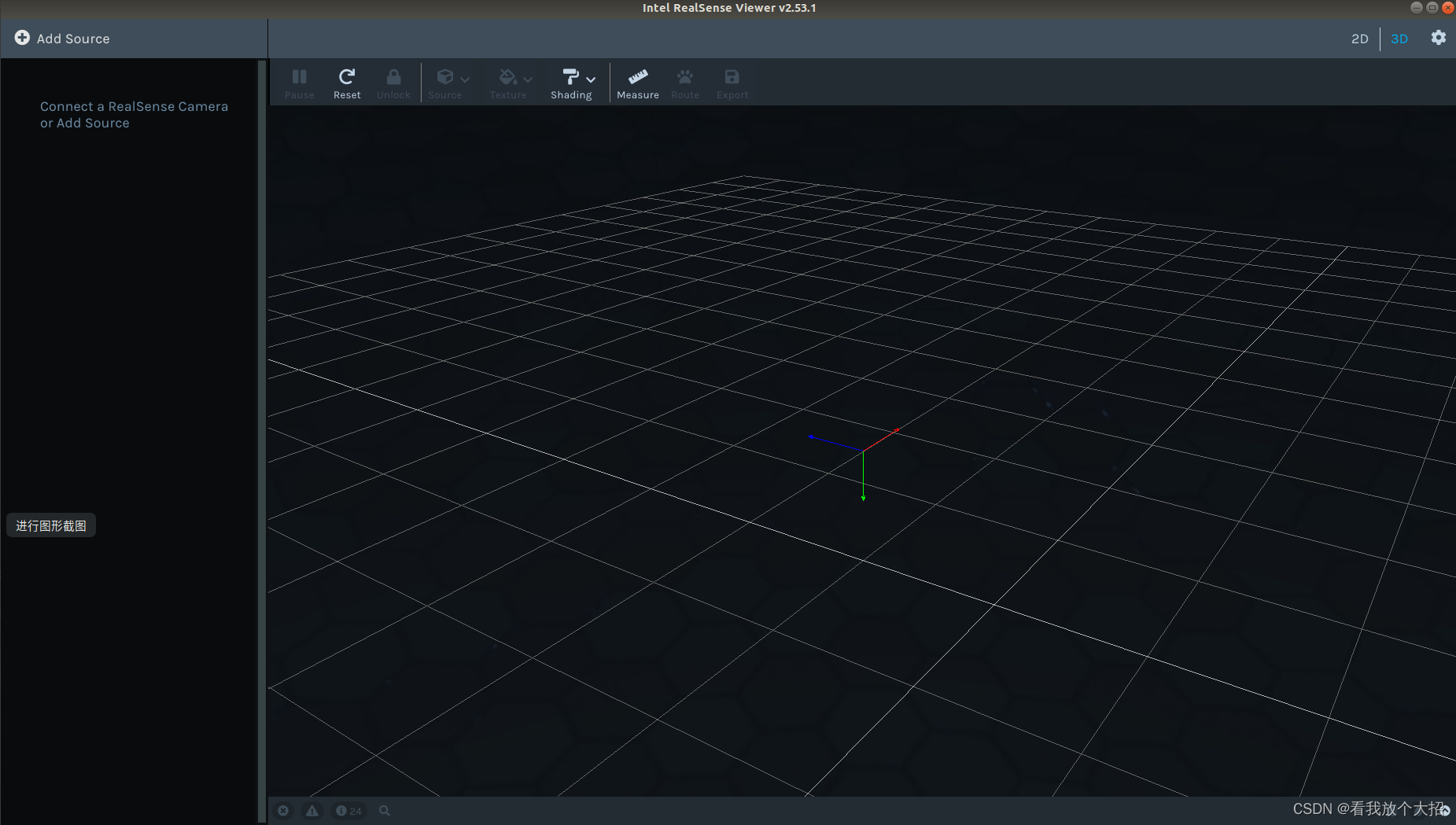This screenshot has width=1456, height=825.
Task: Click the Unlock padlock icon
Action: click(x=393, y=76)
